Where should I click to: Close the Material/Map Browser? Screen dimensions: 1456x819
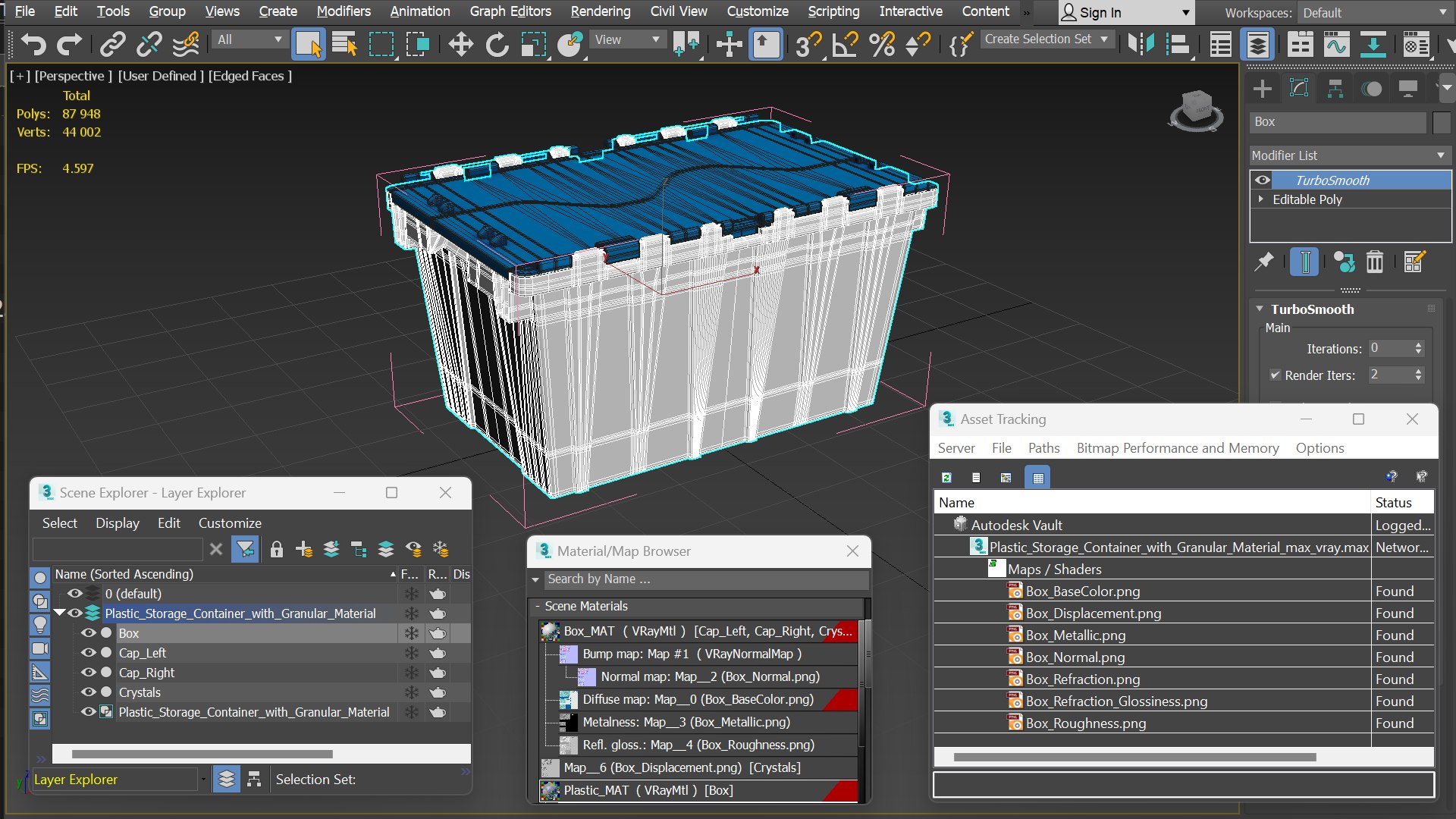click(852, 551)
